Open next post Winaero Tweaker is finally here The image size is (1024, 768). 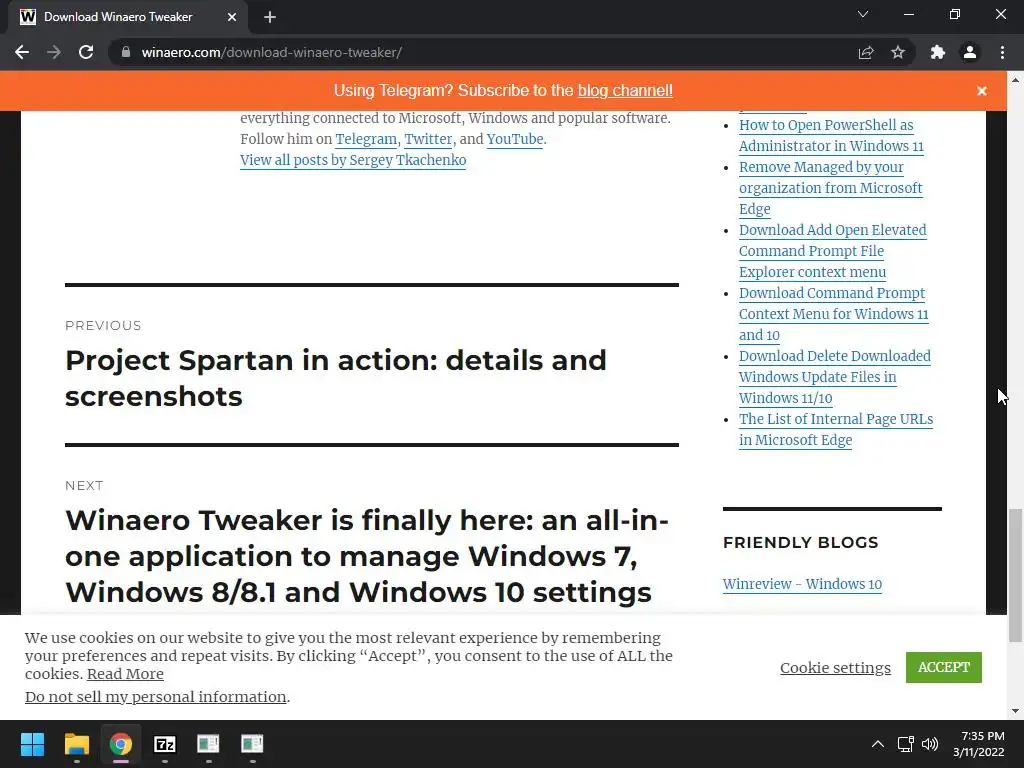[366, 556]
